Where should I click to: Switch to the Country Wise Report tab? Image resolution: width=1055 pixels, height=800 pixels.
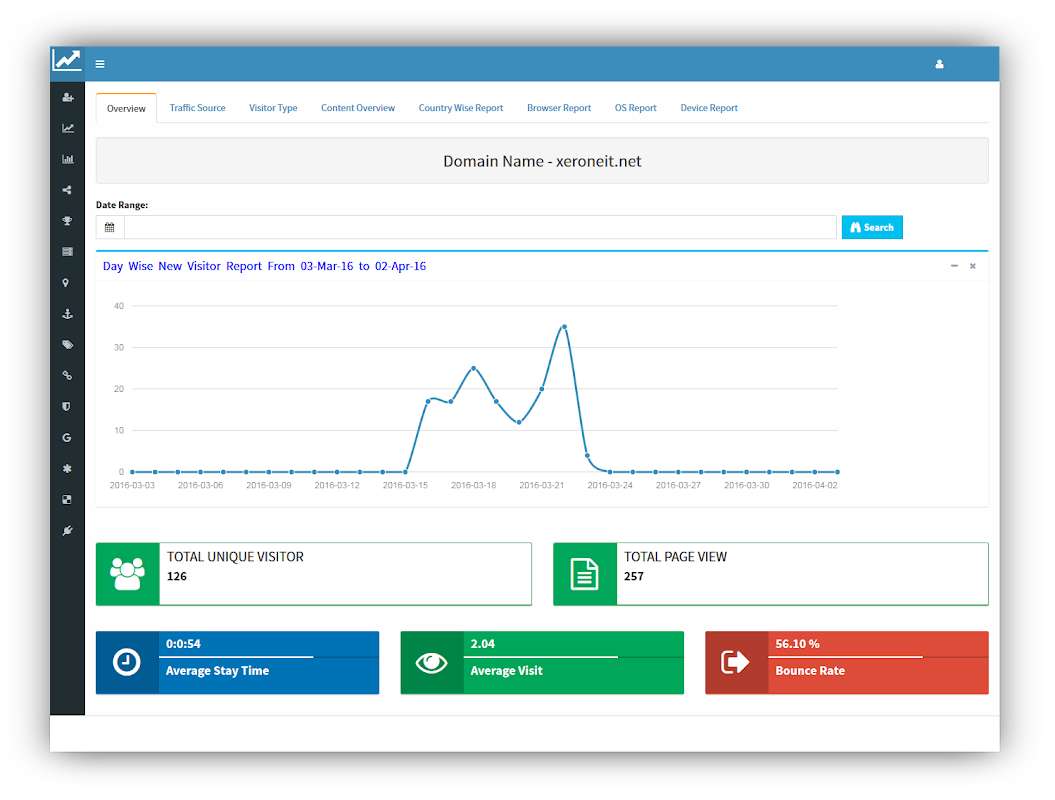point(461,108)
